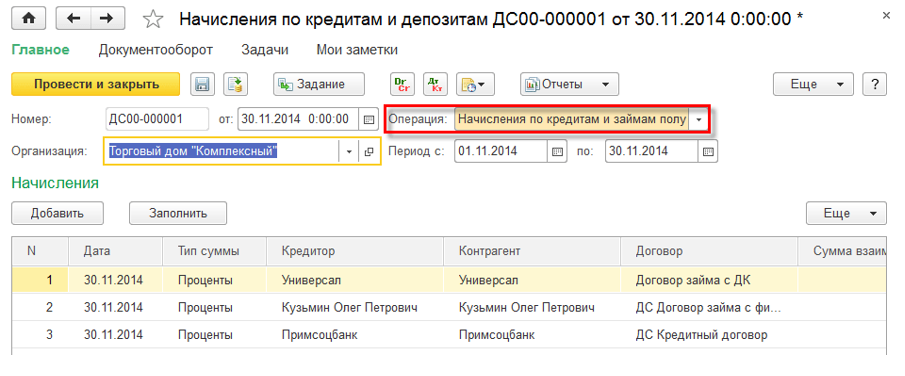905x376 pixels.
Task: Expand Организация dropdown arrow
Action: [x=349, y=151]
